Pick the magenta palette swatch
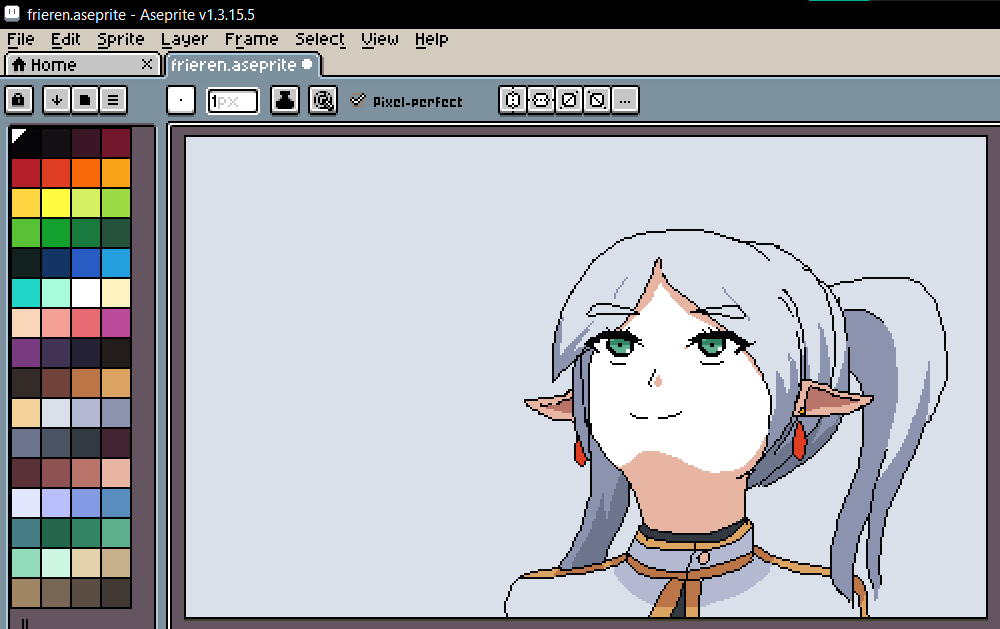Viewport: 1000px width, 629px height. pos(115,323)
